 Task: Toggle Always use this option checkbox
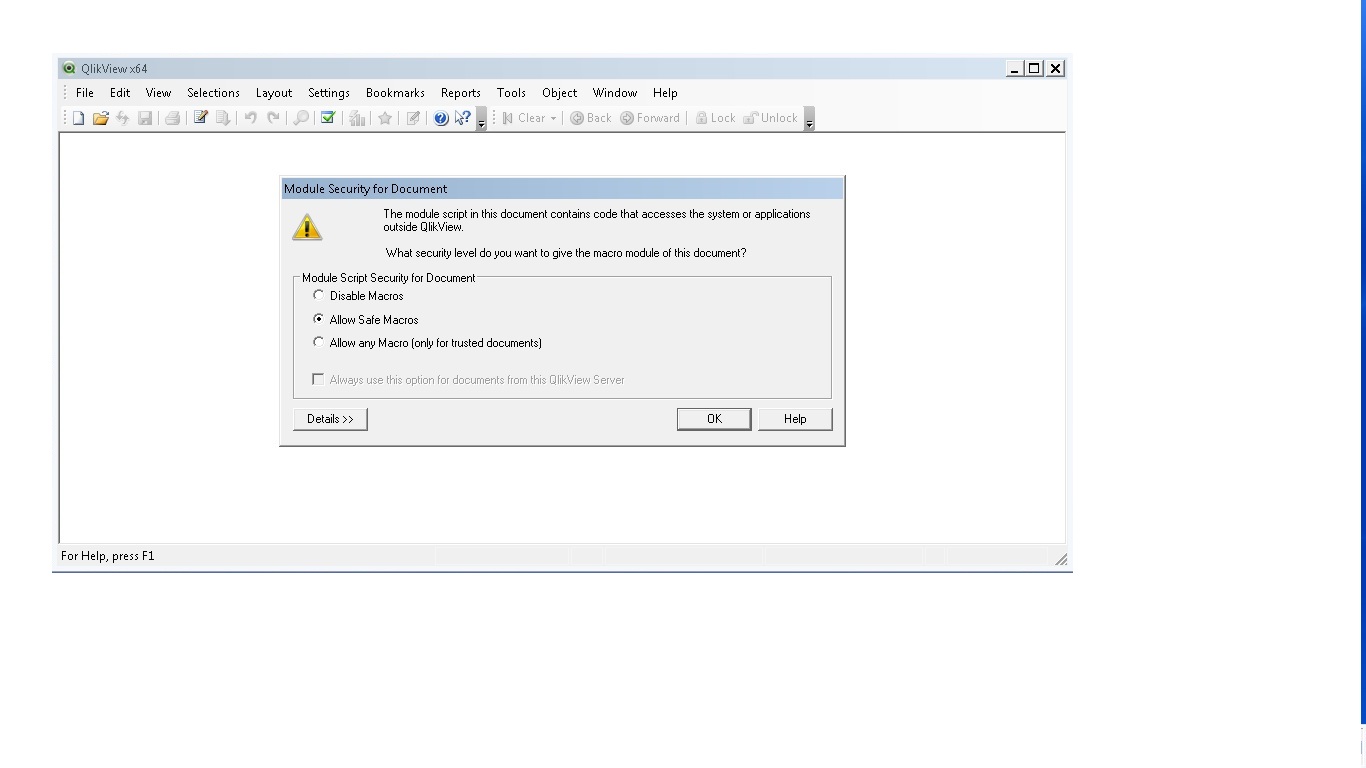[x=318, y=380]
